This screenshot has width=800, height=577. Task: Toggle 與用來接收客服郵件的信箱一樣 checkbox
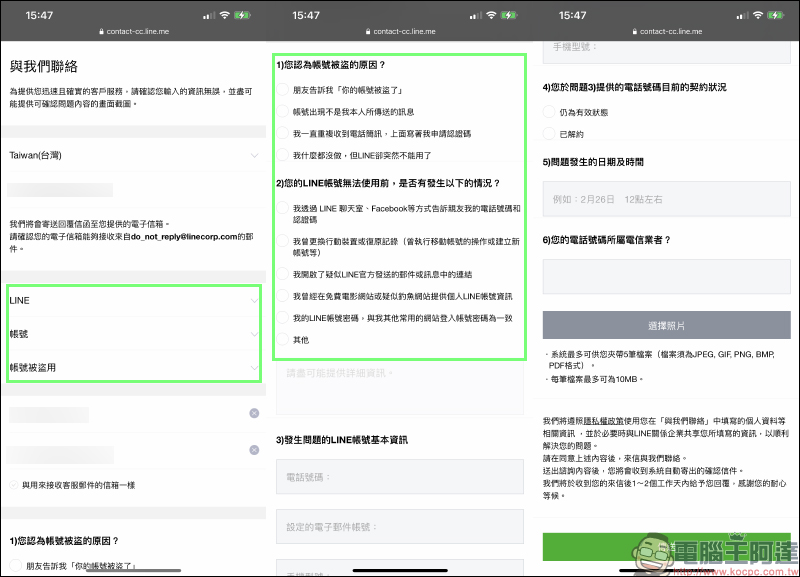tap(14, 485)
